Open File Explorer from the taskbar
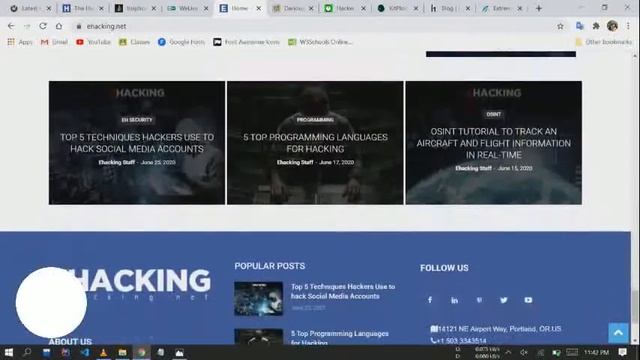 click(x=122, y=352)
